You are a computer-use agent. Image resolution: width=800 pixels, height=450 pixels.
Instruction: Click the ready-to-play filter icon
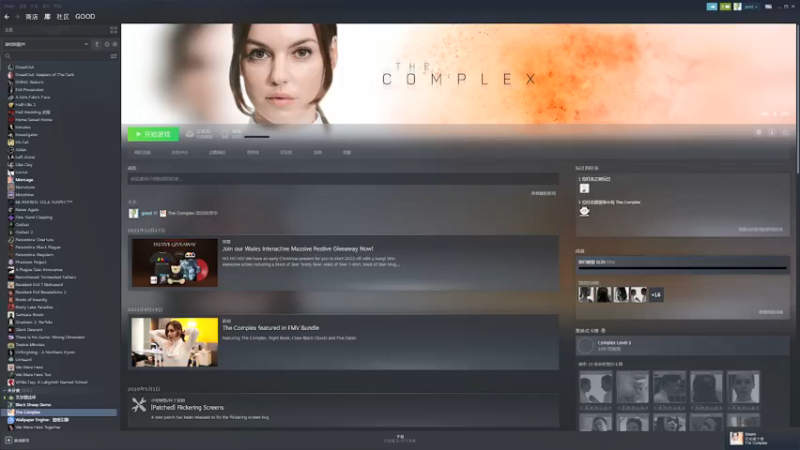click(x=114, y=44)
